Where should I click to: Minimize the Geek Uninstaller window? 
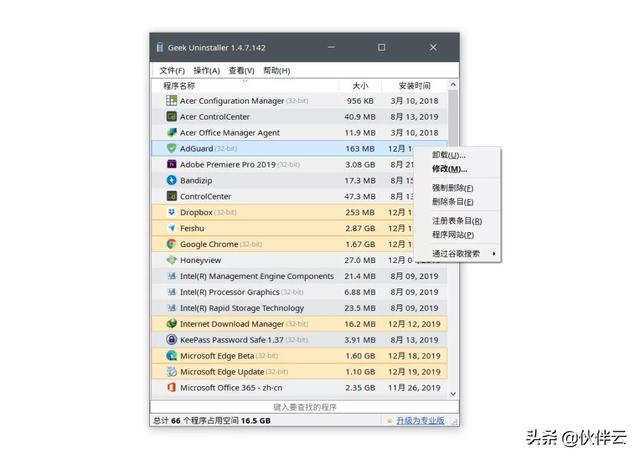tap(331, 47)
